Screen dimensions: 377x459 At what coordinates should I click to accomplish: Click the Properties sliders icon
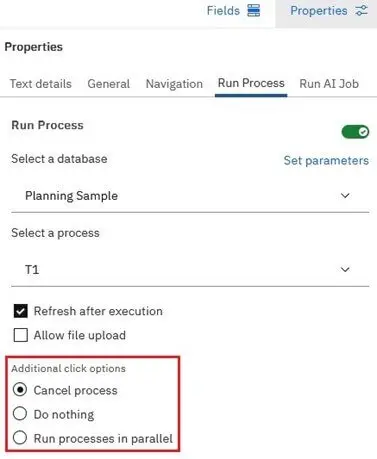coord(362,11)
